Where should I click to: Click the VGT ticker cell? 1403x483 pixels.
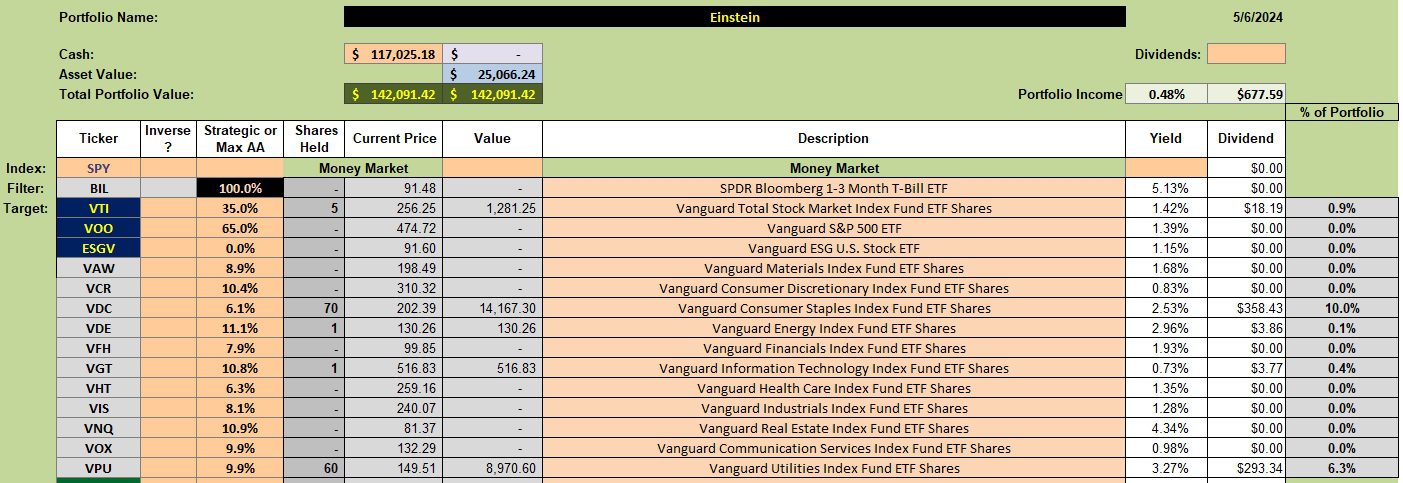coord(98,368)
